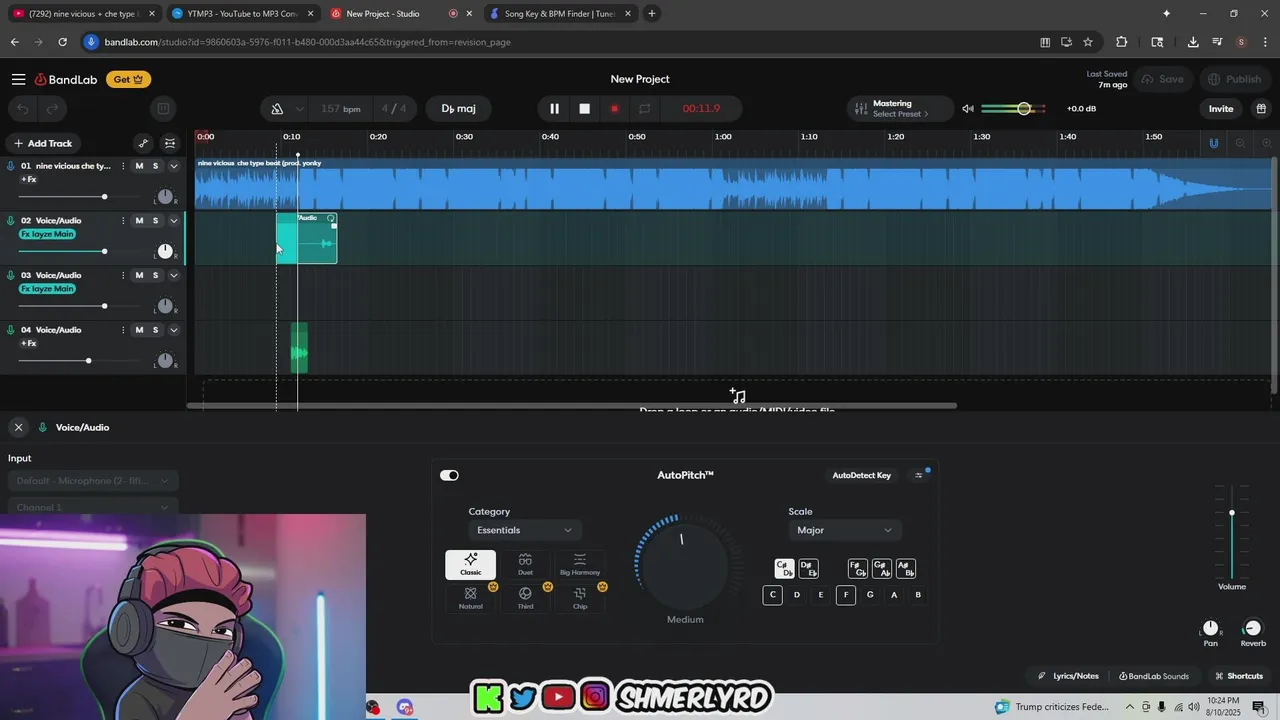Image resolution: width=1280 pixels, height=720 pixels.
Task: Select the Duet AutoPitch preset
Action: click(525, 565)
